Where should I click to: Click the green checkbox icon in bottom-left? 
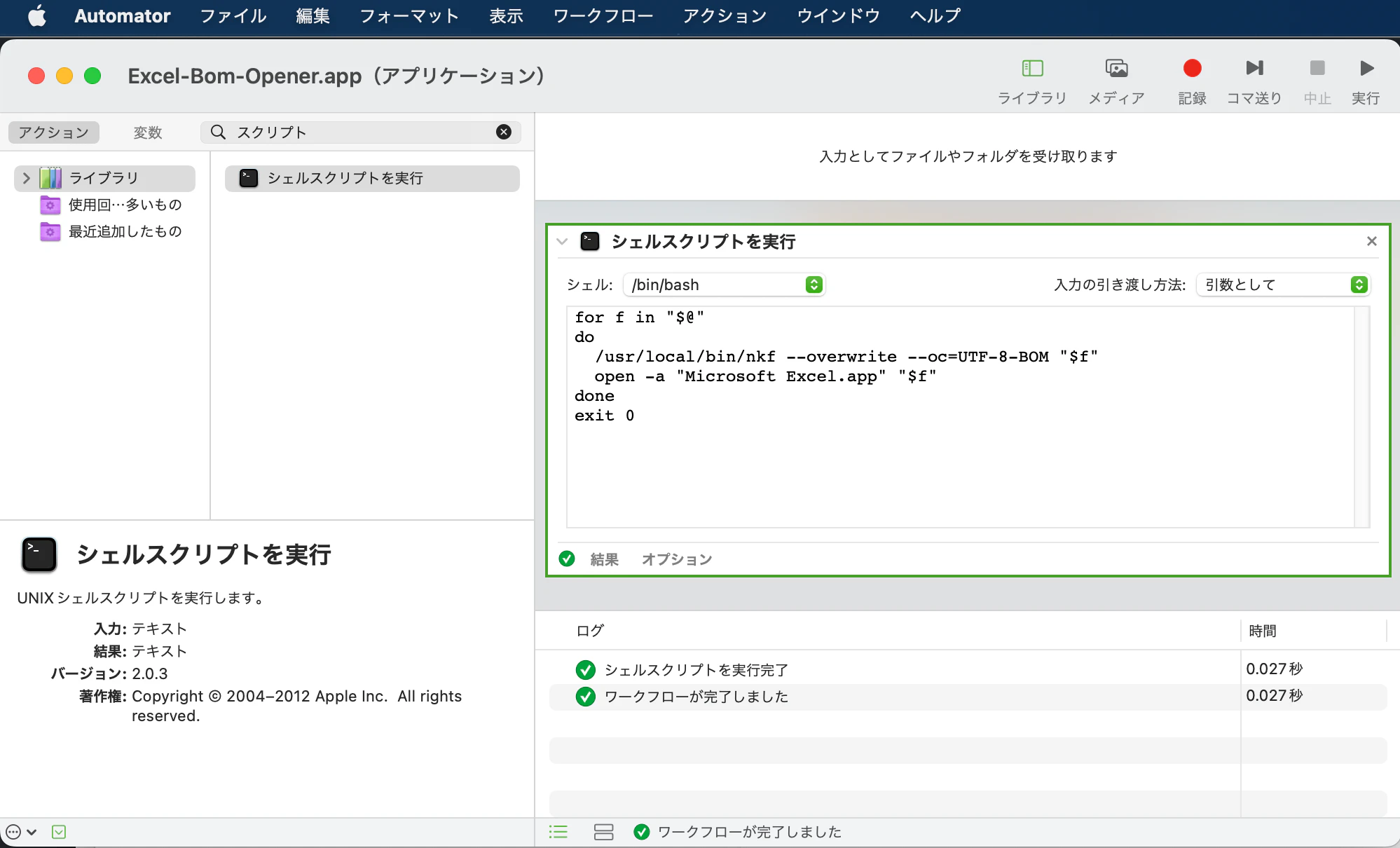(59, 832)
